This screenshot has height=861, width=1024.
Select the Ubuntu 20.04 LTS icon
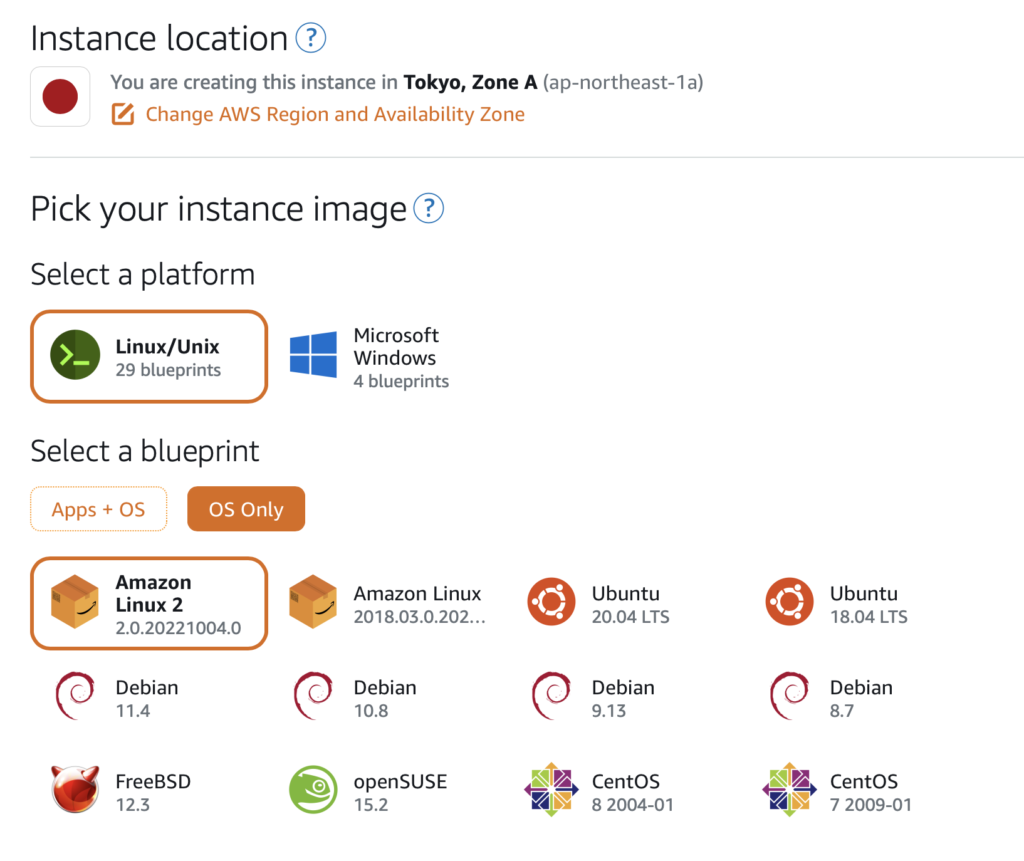click(551, 603)
